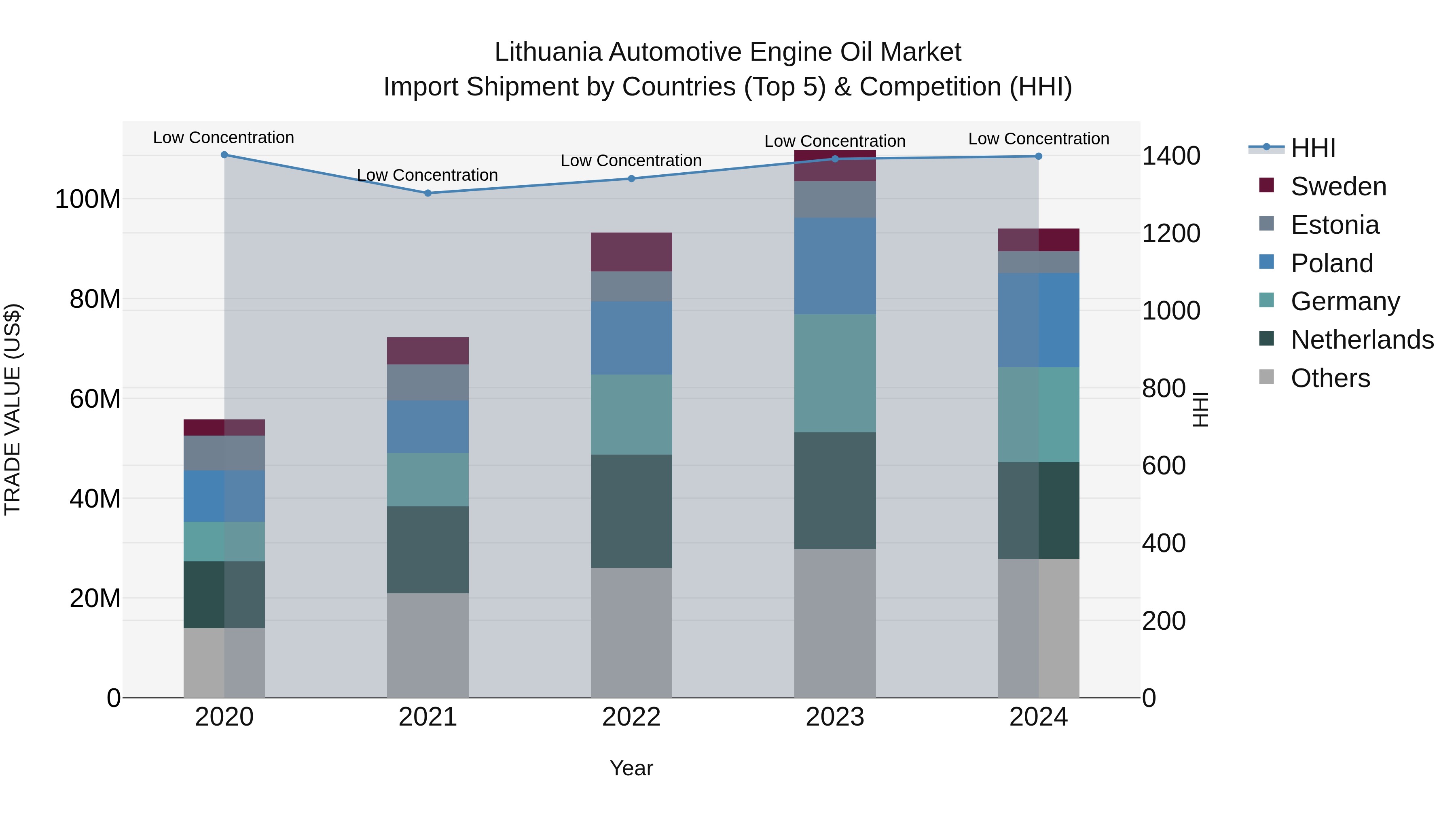The width and height of the screenshot is (1456, 819).
Task: Toggle the Netherlands legend entry
Action: point(1346,339)
